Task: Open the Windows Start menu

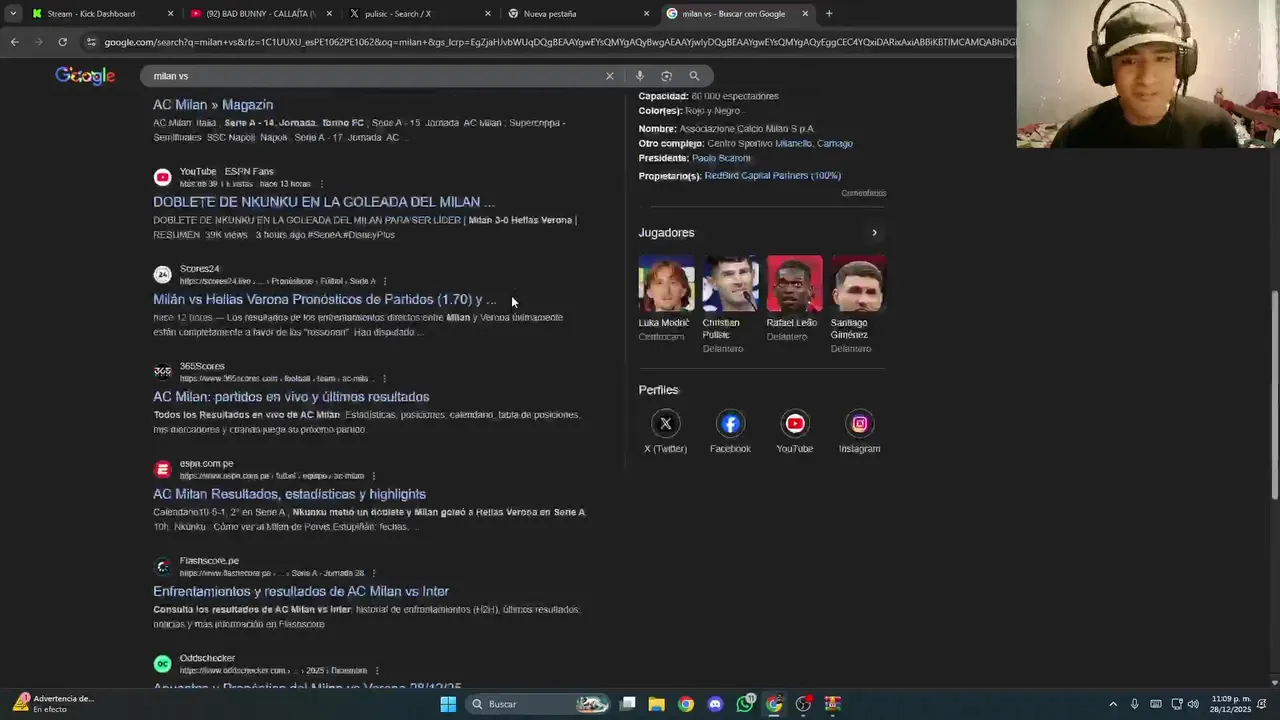Action: [448, 704]
